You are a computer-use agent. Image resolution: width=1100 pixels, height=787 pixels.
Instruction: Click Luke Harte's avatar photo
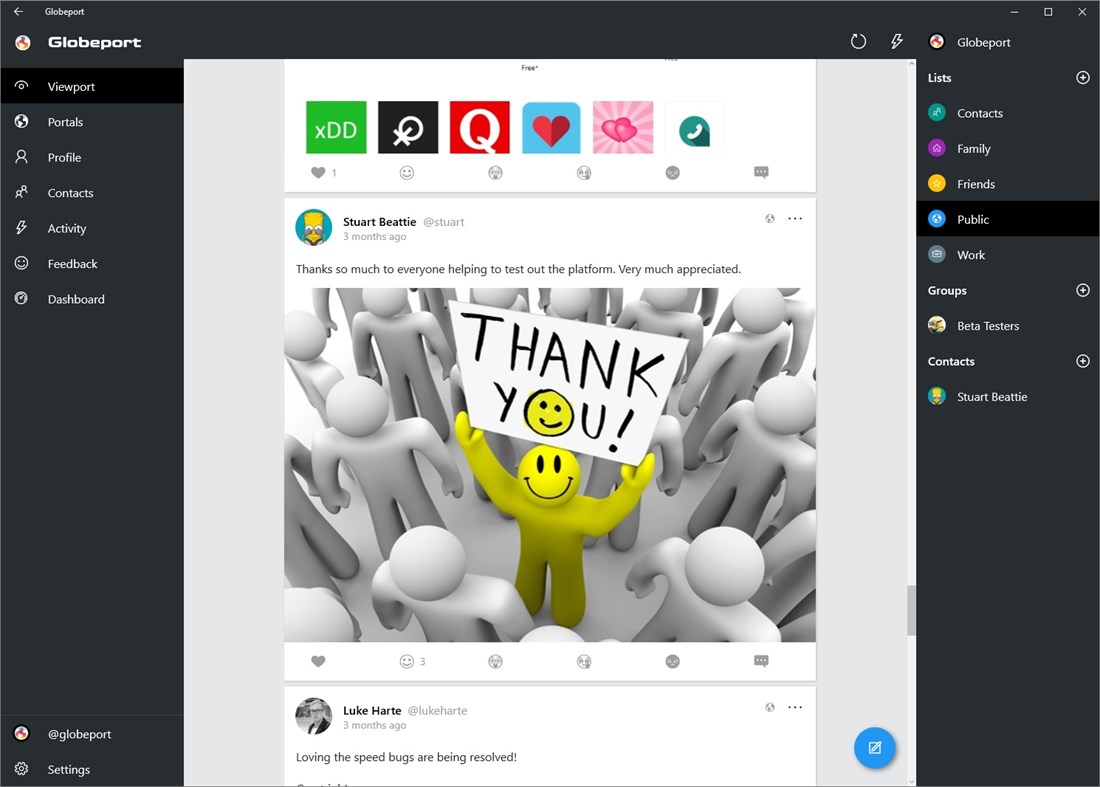click(314, 715)
